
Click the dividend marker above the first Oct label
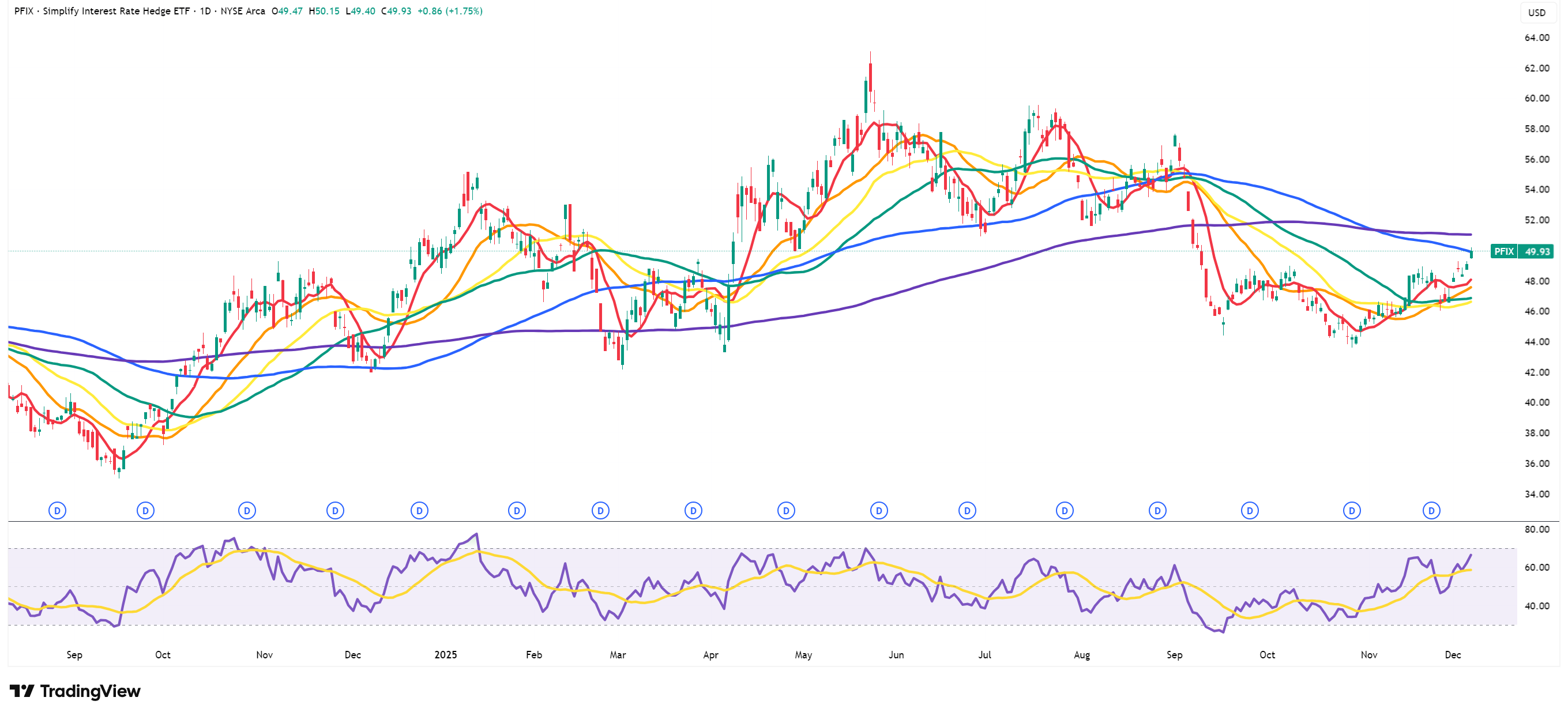pyautogui.click(x=145, y=510)
